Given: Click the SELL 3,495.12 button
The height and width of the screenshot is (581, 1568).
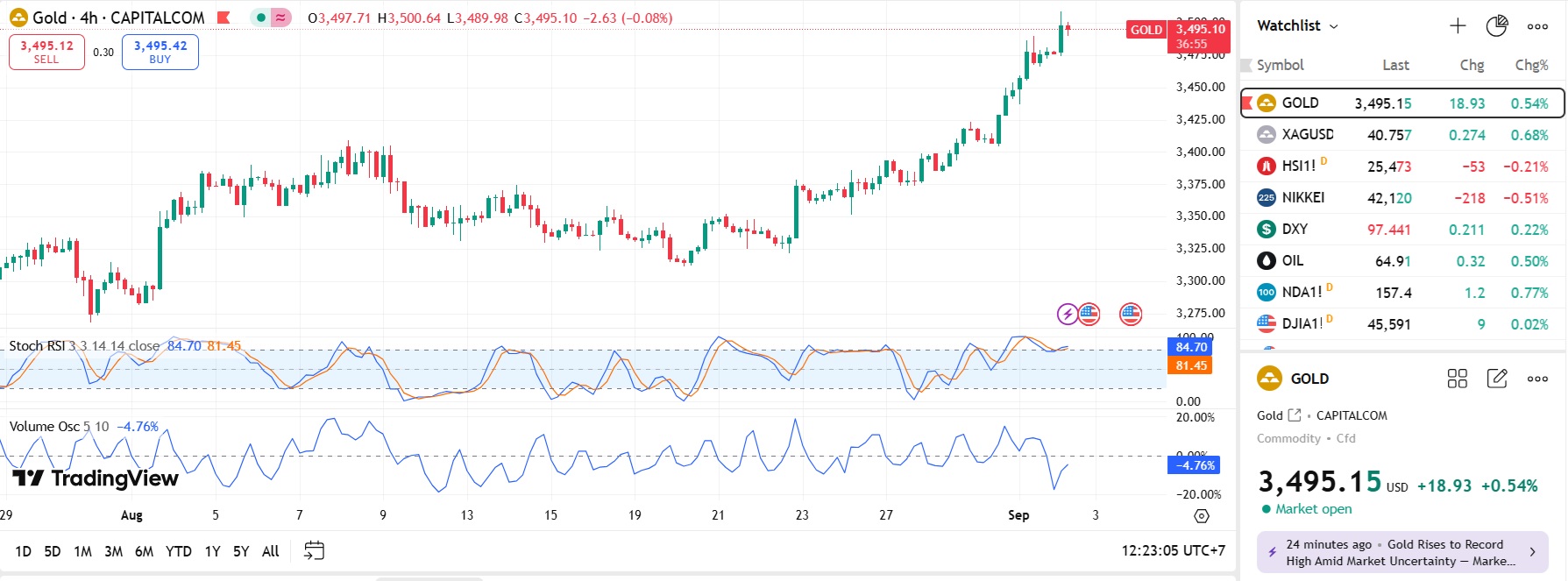Looking at the screenshot, I should 46,52.
